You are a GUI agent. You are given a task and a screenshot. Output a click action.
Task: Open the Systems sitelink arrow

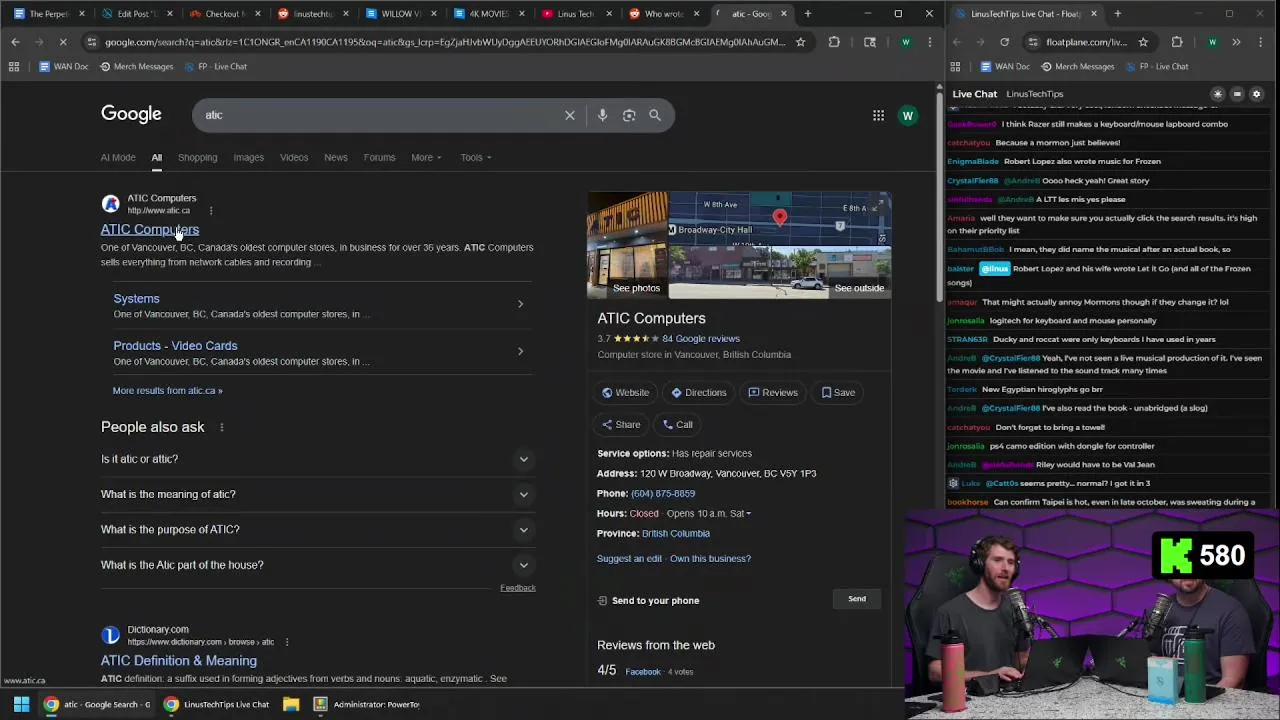[x=520, y=304]
